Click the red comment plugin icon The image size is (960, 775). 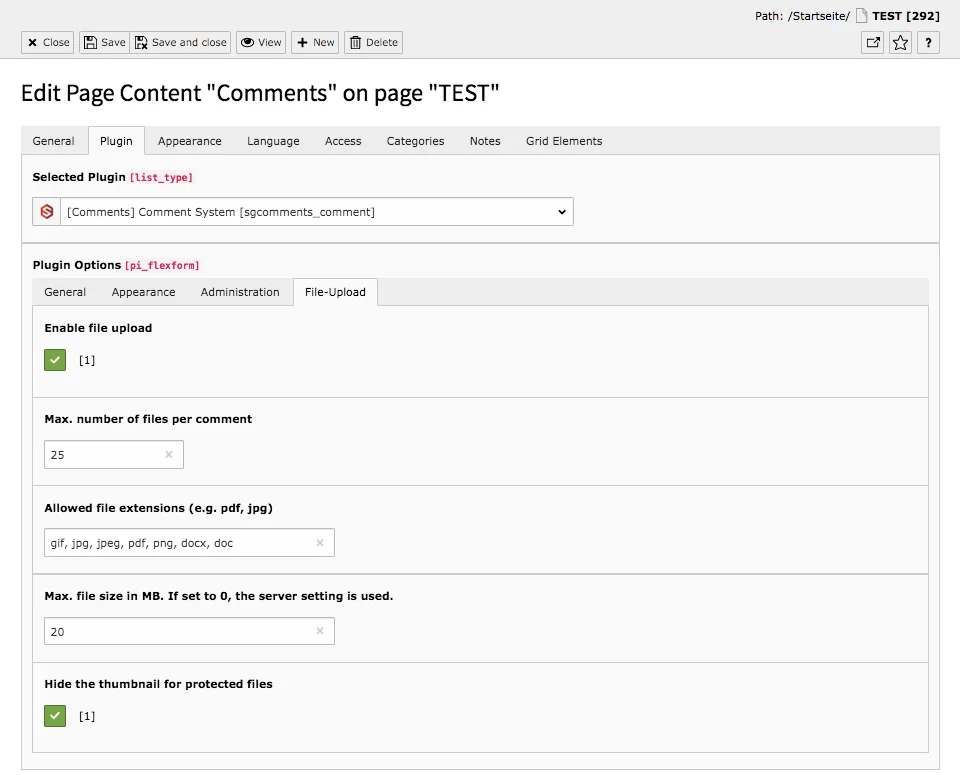[45, 211]
